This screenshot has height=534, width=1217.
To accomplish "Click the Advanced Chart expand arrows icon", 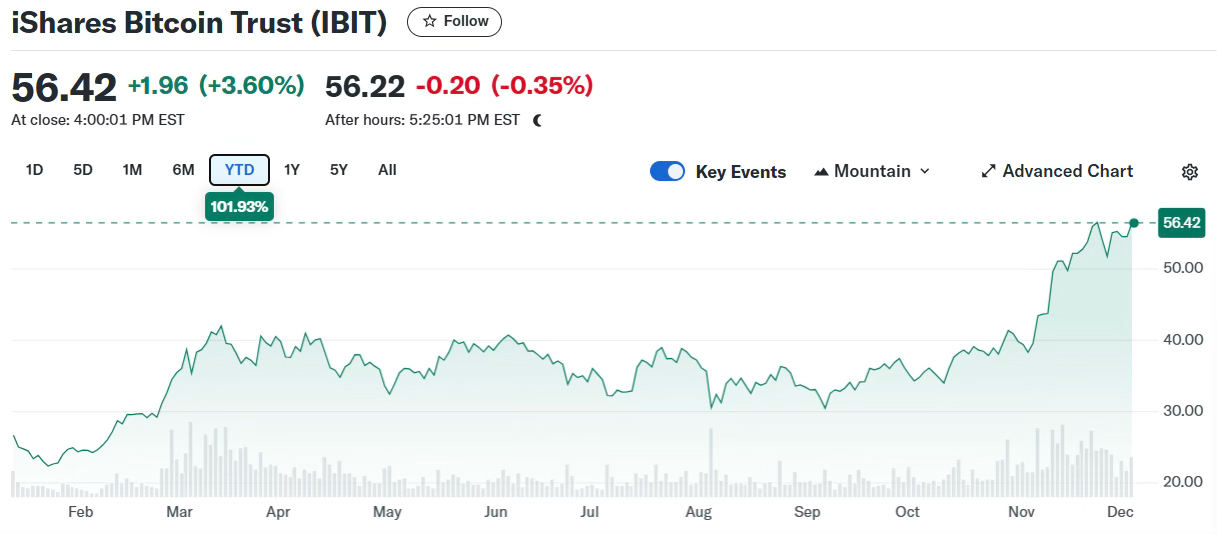I will pos(989,171).
